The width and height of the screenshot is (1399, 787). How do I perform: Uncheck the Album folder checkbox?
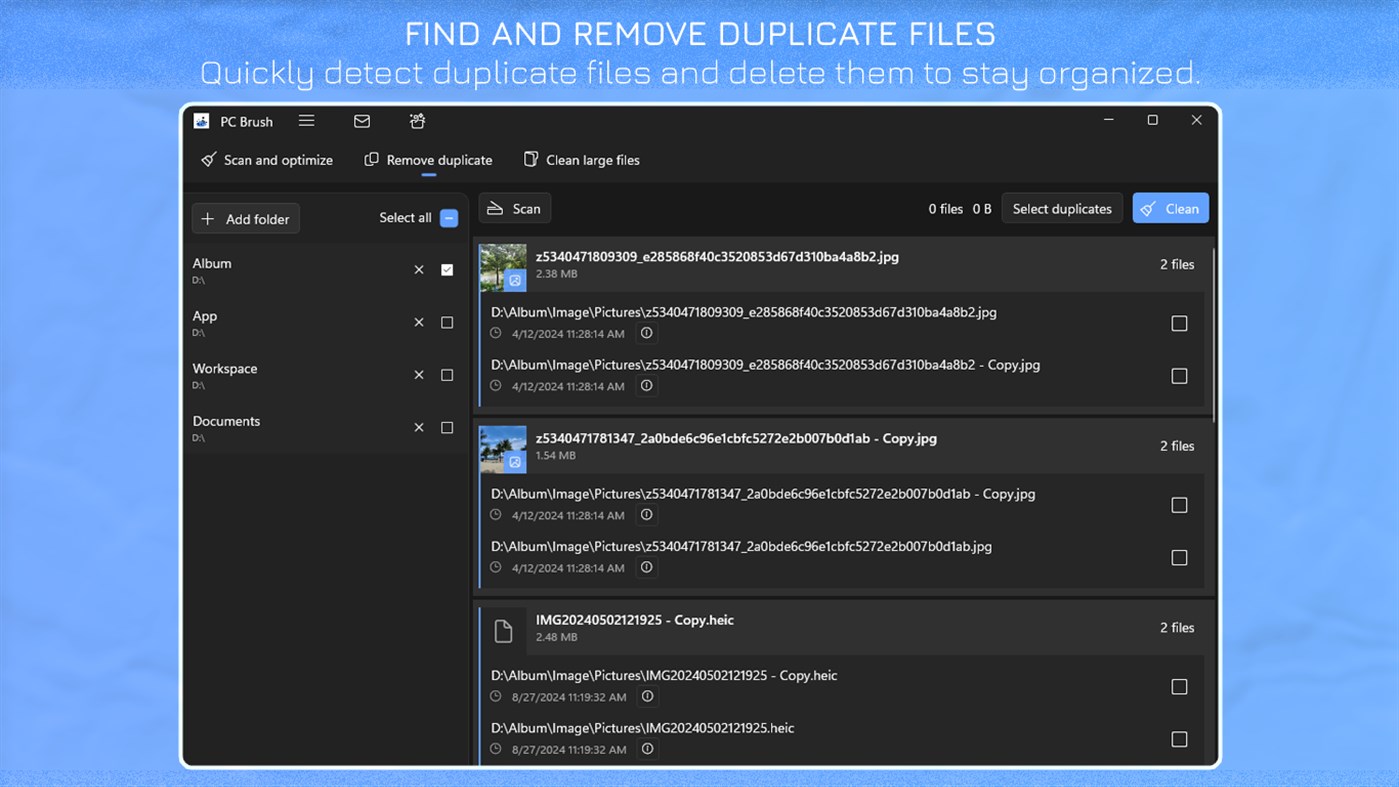tap(447, 269)
